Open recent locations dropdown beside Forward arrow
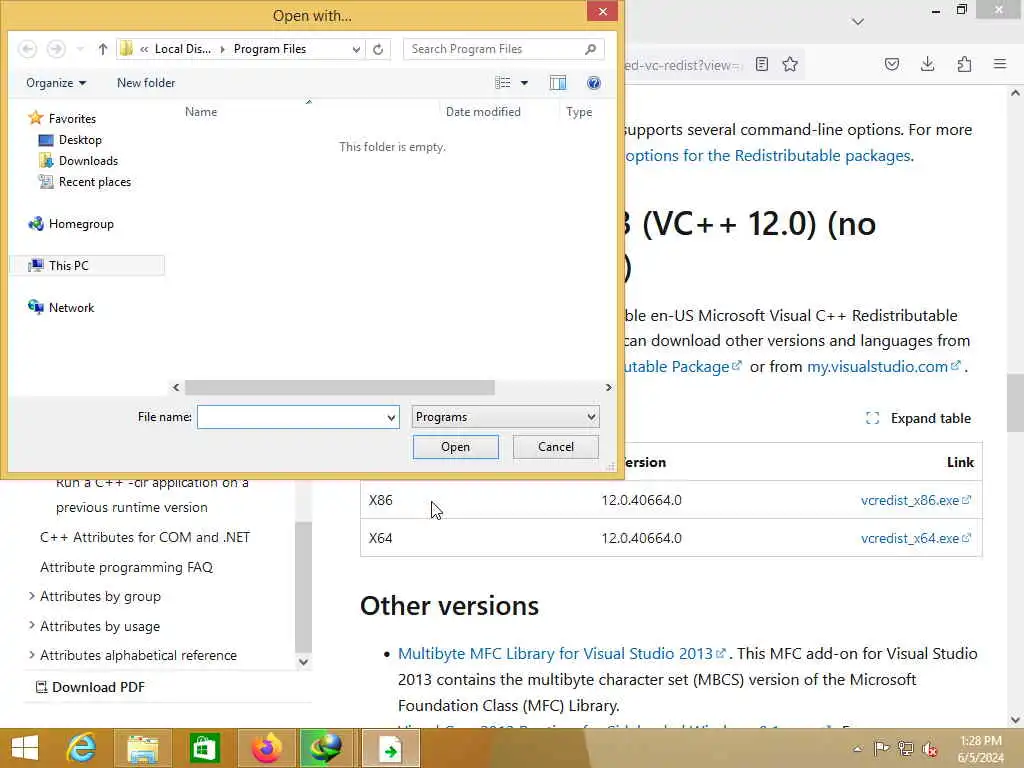This screenshot has width=1024, height=768. coord(80,49)
